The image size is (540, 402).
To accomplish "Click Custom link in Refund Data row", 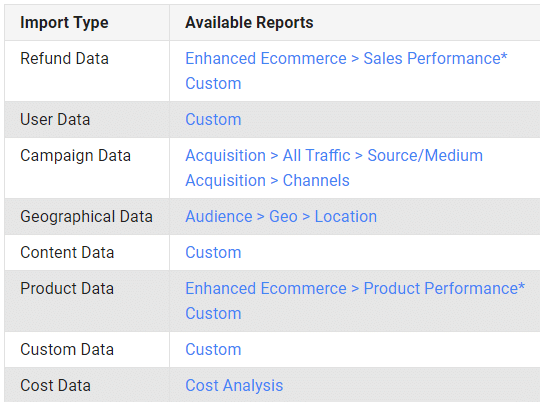I will point(213,84).
